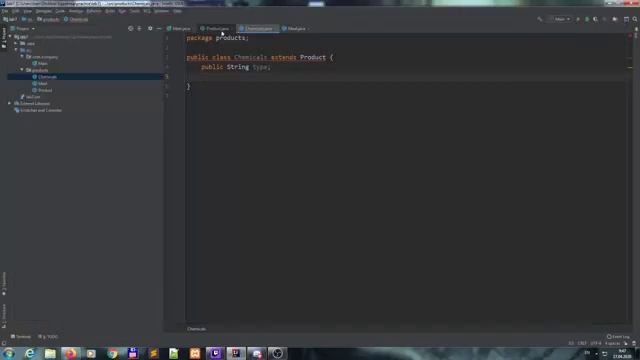Switch to the Product.java editor tab
This screenshot has width=640, height=360.
215,29
